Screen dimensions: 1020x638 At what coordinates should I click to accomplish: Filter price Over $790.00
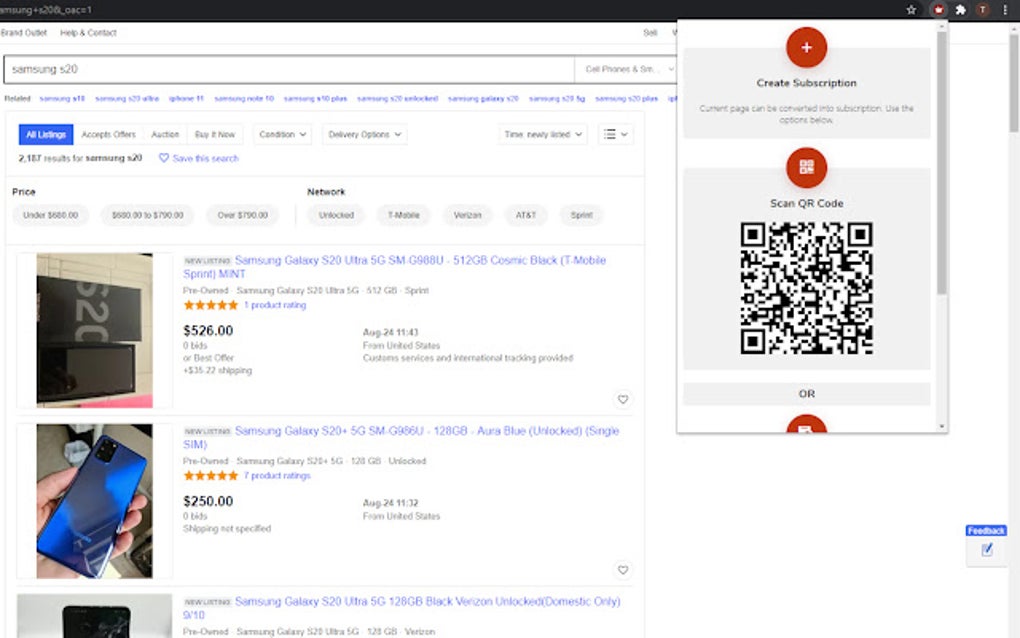[x=243, y=215]
